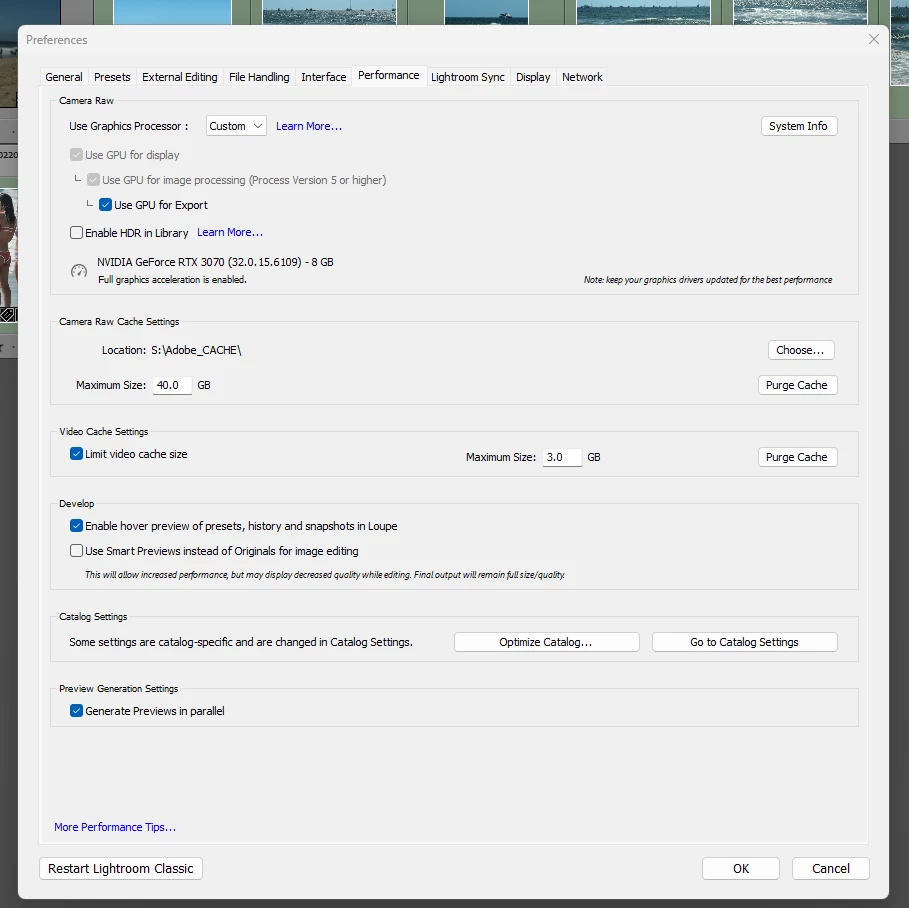
Task: Open the Interface tab
Action: click(x=323, y=77)
